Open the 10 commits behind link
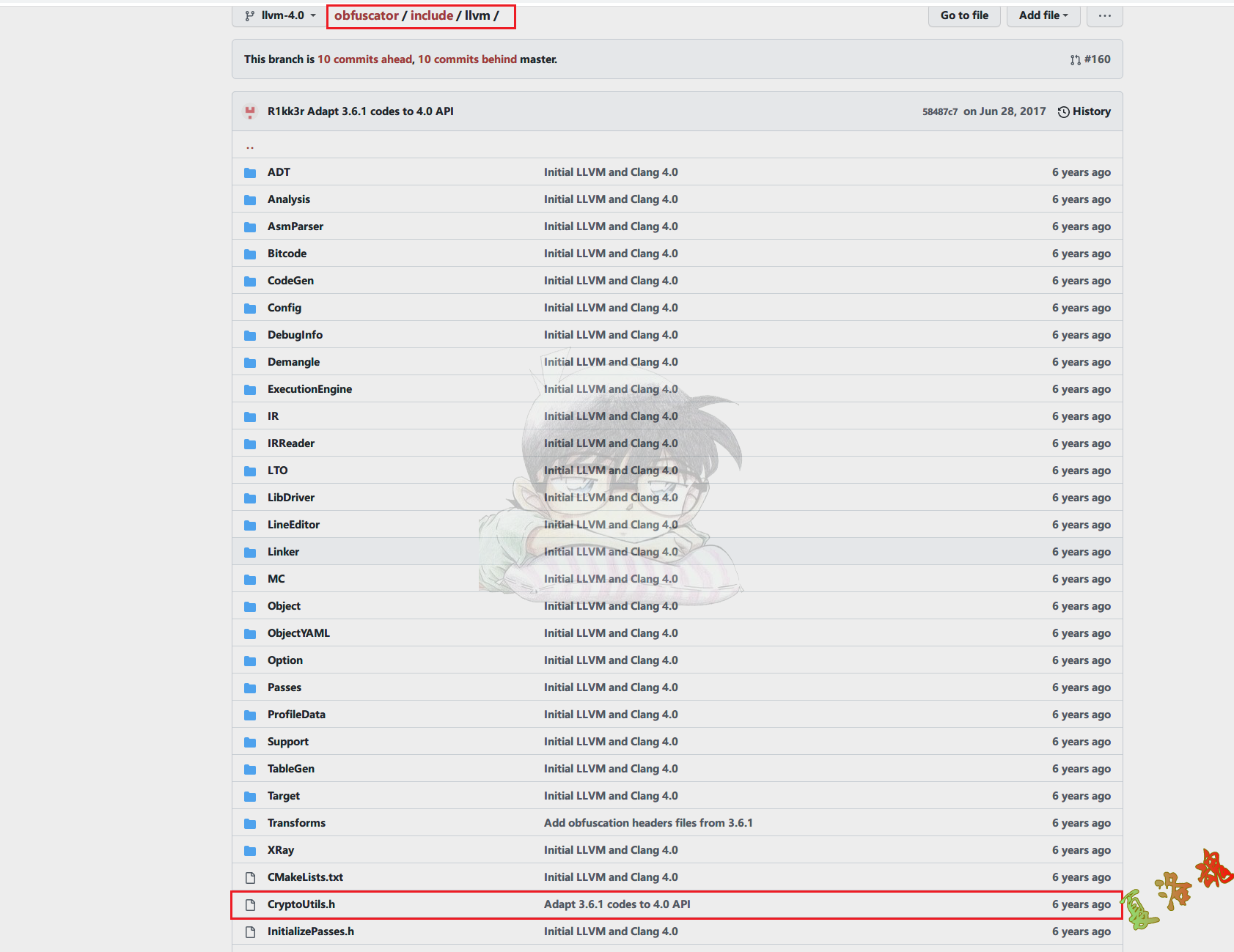The width and height of the screenshot is (1234, 952). tap(467, 59)
